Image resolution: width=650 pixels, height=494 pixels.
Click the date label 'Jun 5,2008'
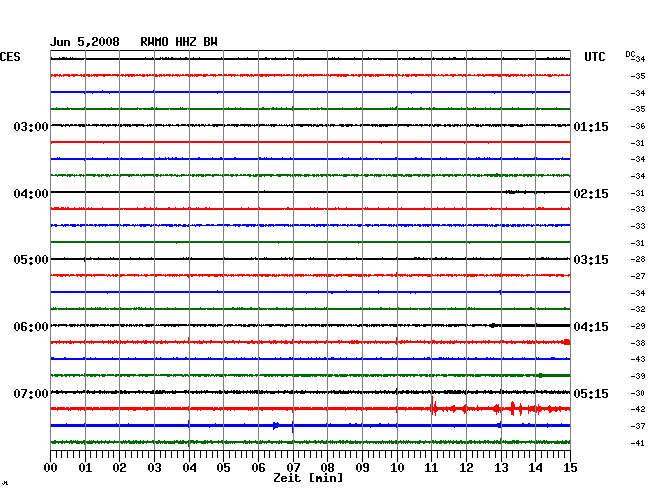pos(85,42)
